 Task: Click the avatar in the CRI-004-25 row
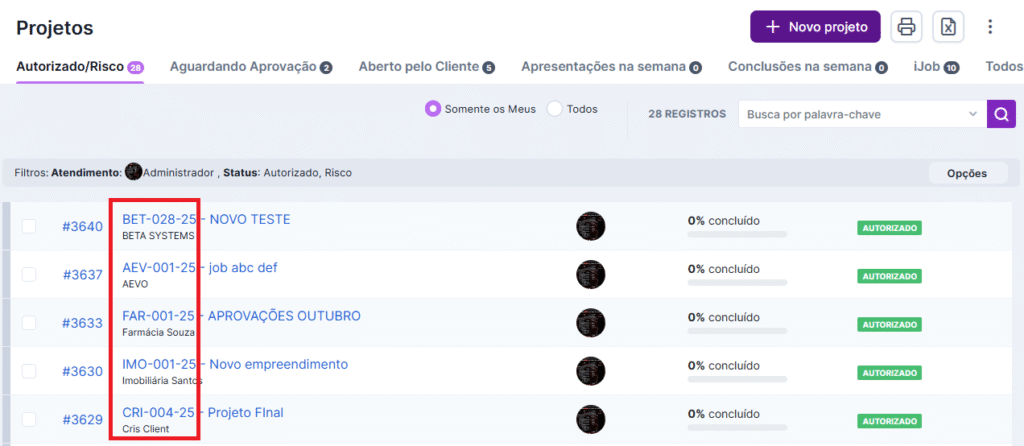click(x=591, y=420)
